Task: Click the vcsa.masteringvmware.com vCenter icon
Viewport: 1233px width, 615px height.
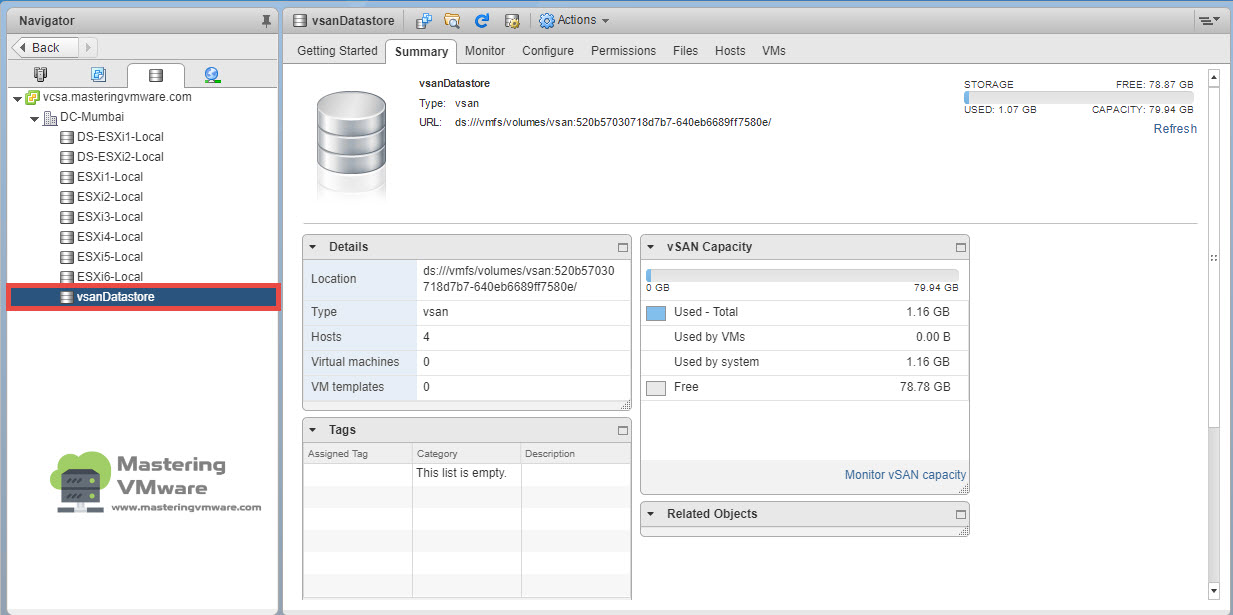Action: 33,98
